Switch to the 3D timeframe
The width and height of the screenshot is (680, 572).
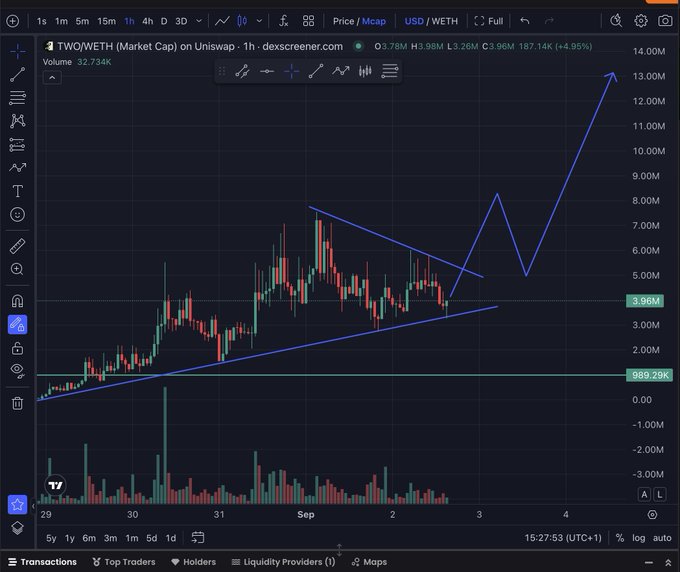[181, 21]
